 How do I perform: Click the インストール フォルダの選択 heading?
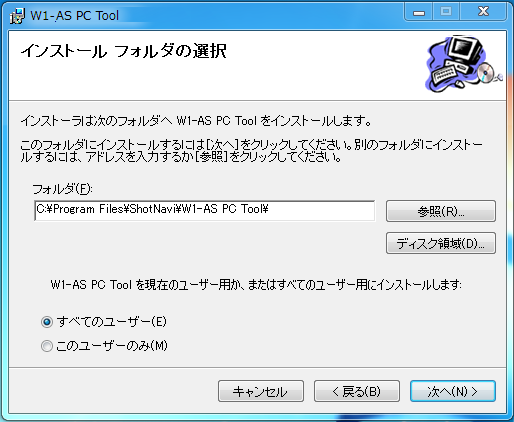[x=124, y=51]
